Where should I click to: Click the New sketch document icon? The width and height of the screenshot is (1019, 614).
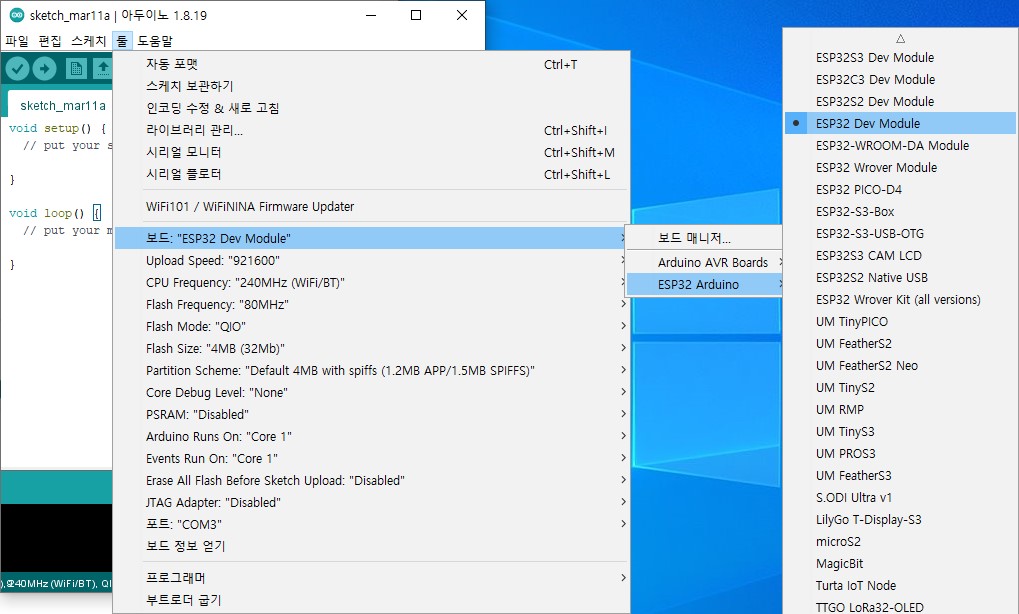pos(76,68)
